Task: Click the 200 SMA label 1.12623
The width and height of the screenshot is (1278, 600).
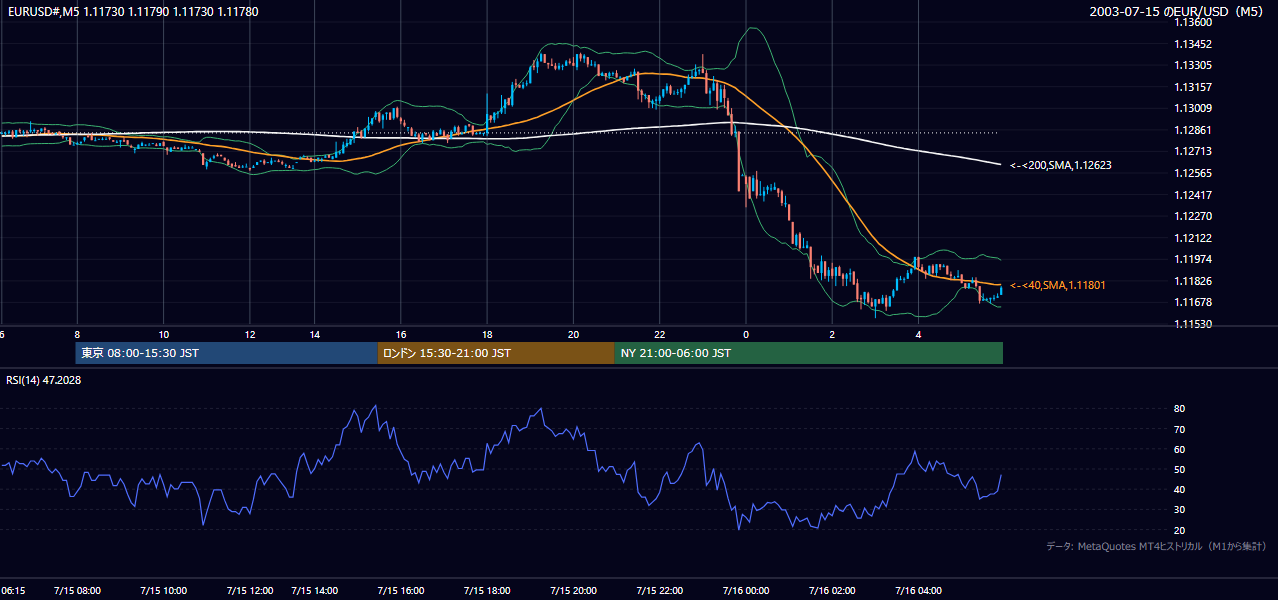Action: coord(1061,165)
